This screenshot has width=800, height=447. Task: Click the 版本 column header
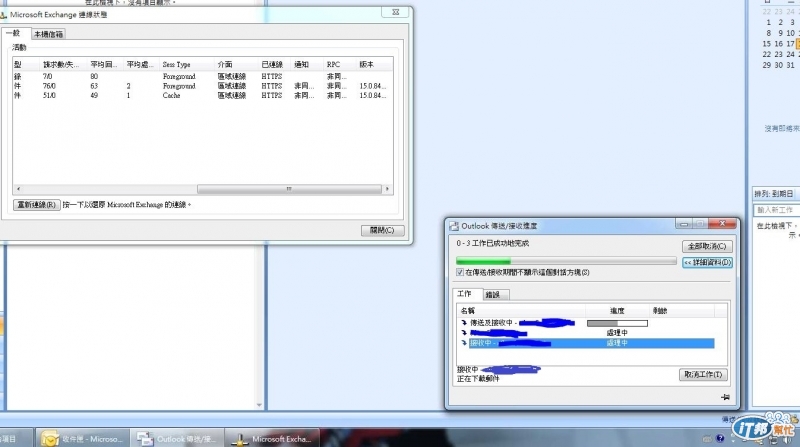coord(374,64)
